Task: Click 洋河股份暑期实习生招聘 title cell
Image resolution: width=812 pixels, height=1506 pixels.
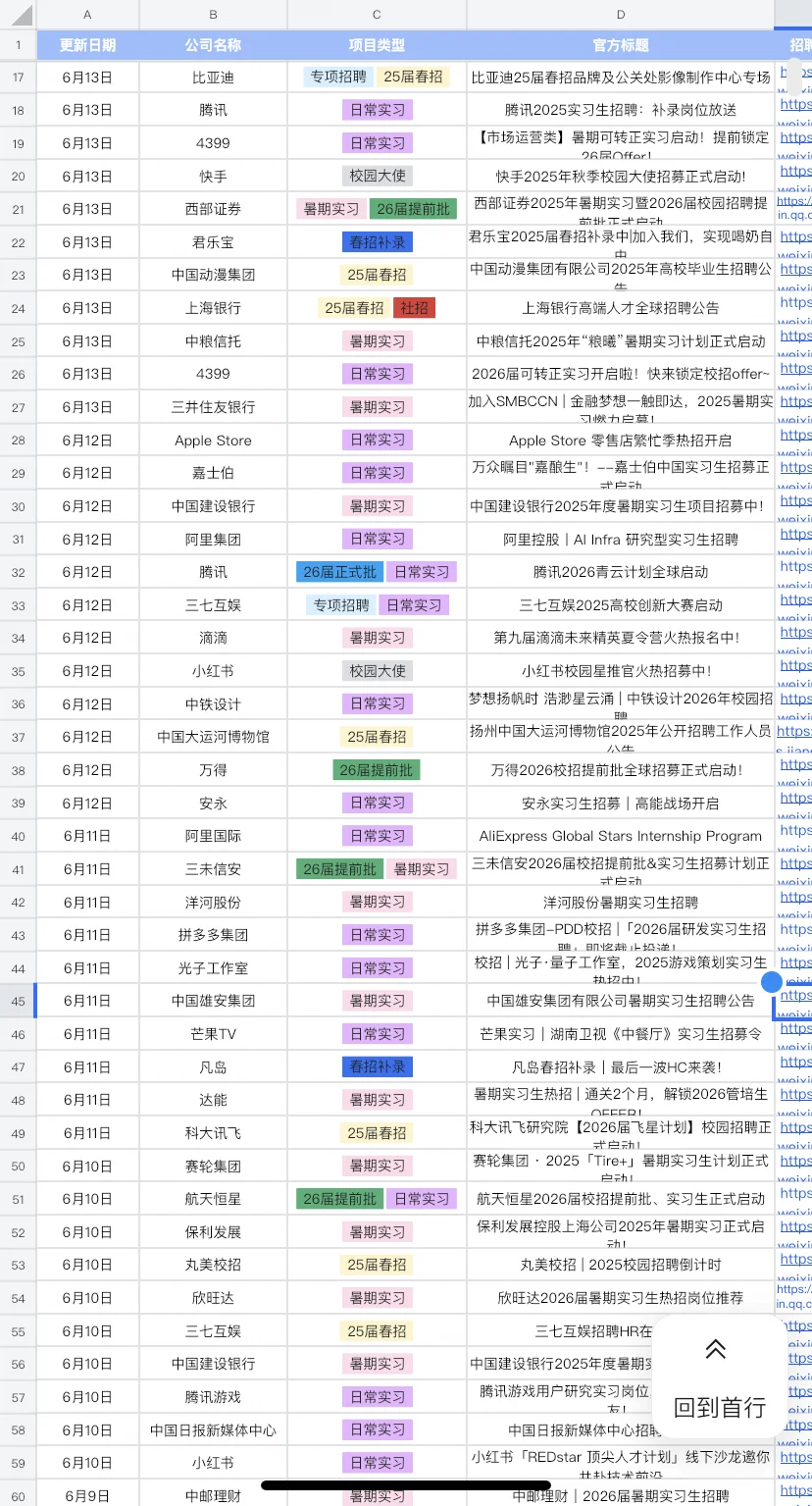Action: (621, 902)
